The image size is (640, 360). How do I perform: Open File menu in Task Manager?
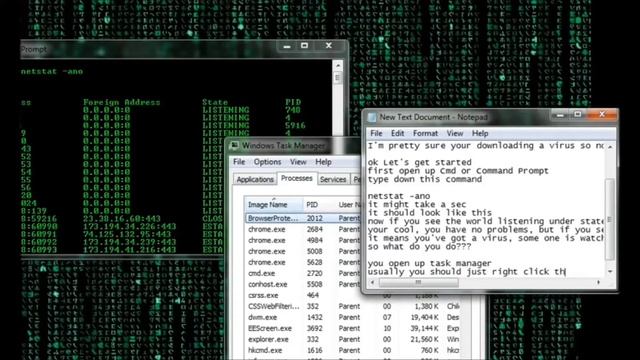tap(239, 162)
